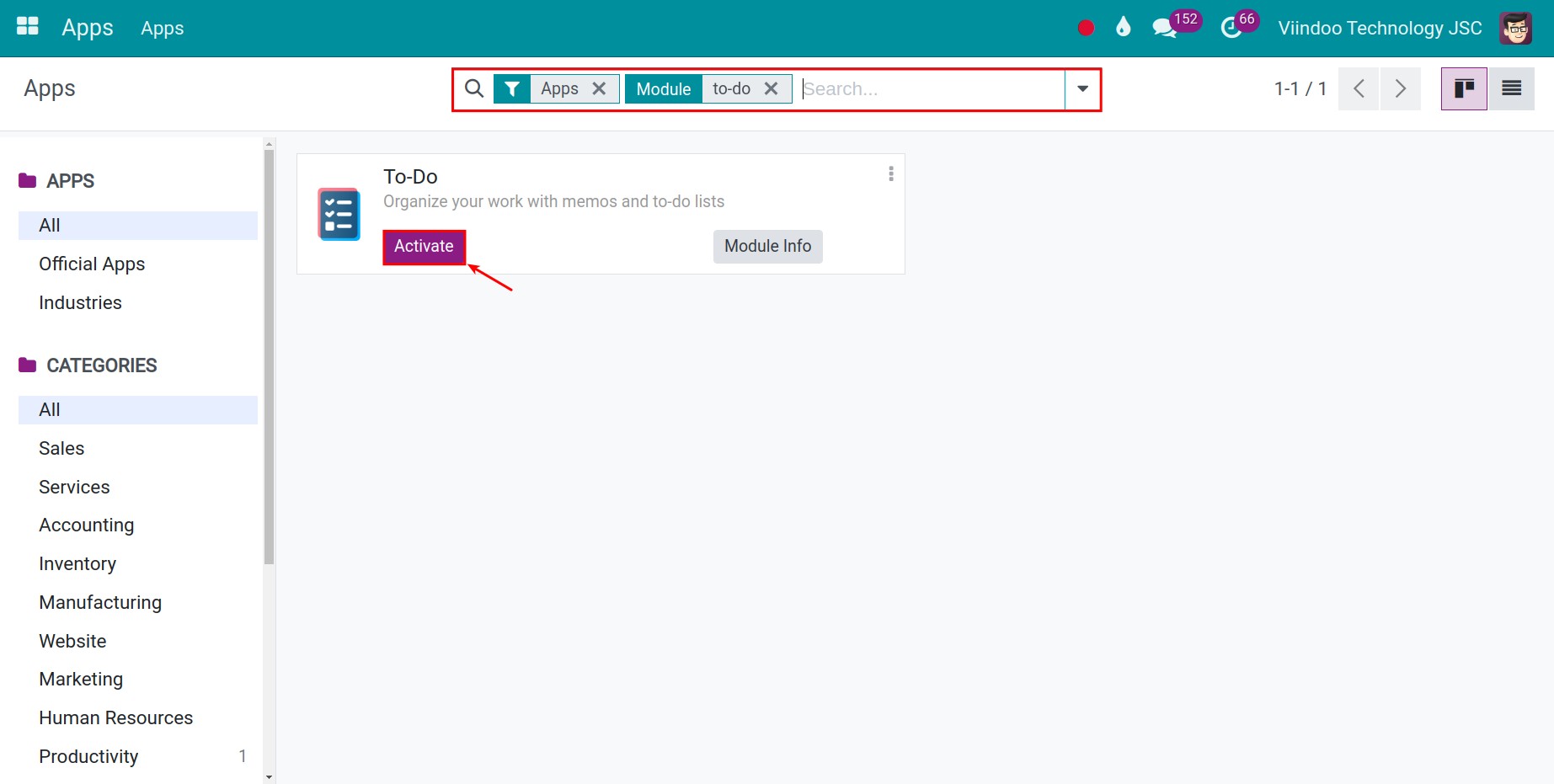Image resolution: width=1554 pixels, height=784 pixels.
Task: Open the main apps grid menu
Action: point(28,27)
